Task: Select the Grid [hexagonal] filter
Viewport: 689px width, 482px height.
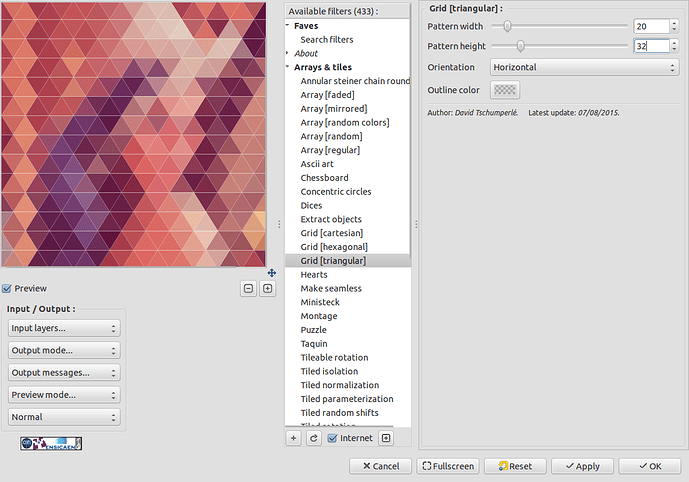Action: [334, 247]
